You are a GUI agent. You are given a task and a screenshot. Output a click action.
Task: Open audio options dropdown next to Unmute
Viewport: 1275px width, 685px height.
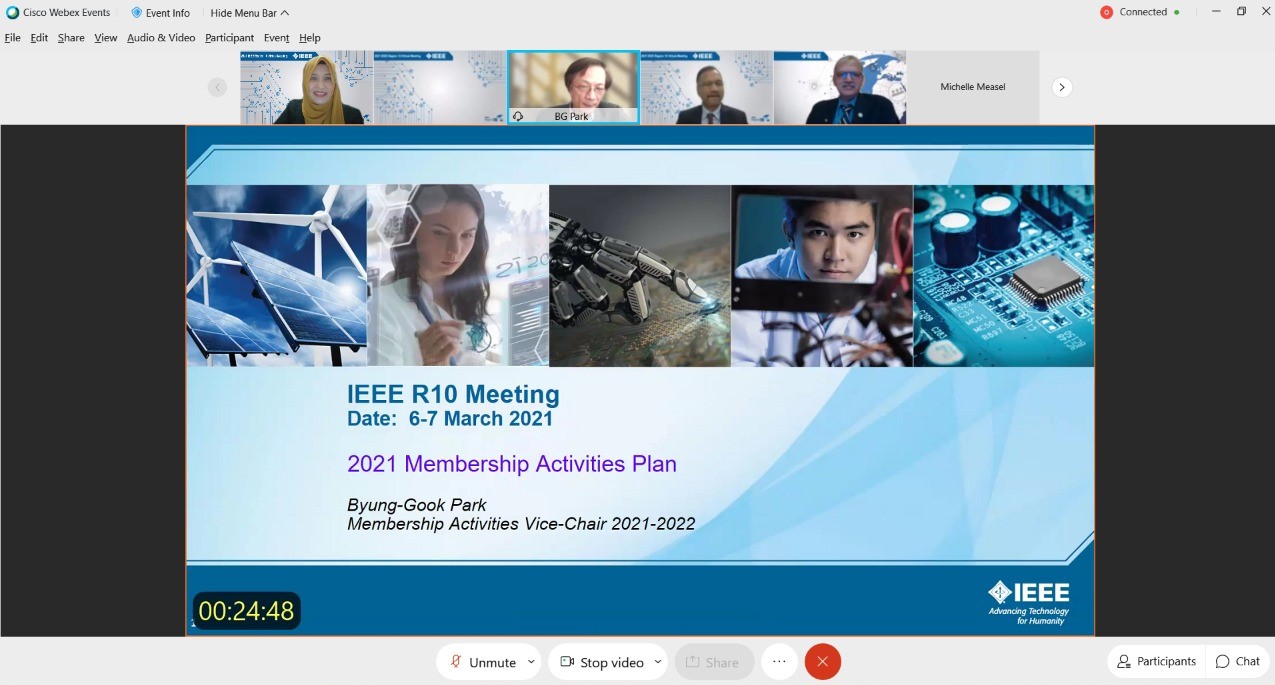pos(532,662)
